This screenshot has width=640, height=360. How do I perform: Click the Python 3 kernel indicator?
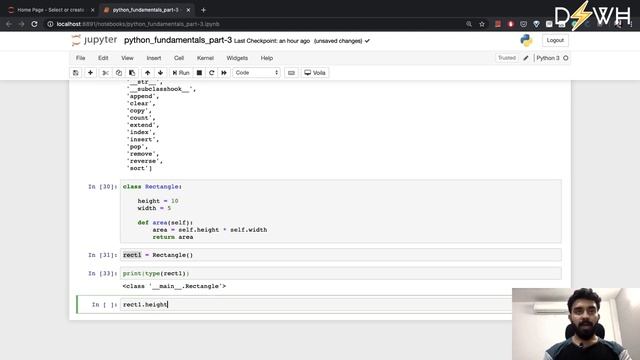pos(552,58)
